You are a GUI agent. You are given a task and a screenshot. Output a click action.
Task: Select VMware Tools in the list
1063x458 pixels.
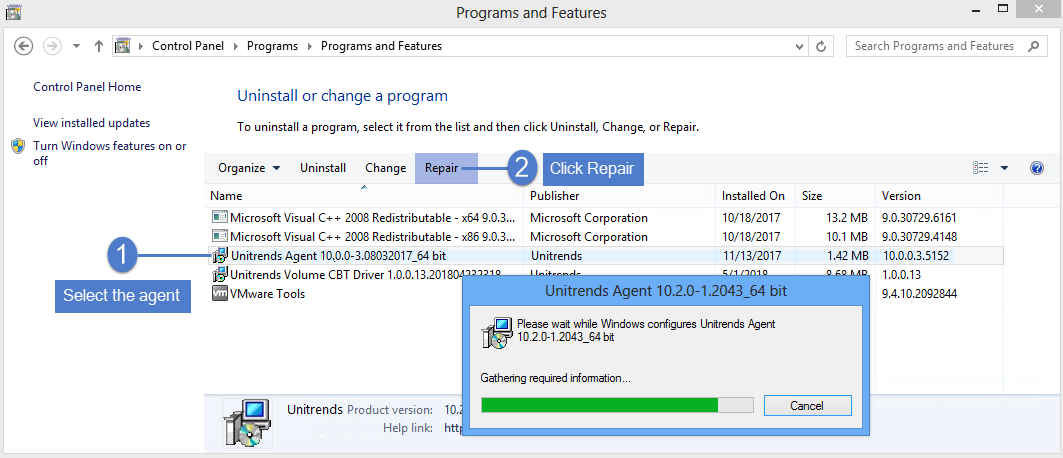tap(267, 293)
